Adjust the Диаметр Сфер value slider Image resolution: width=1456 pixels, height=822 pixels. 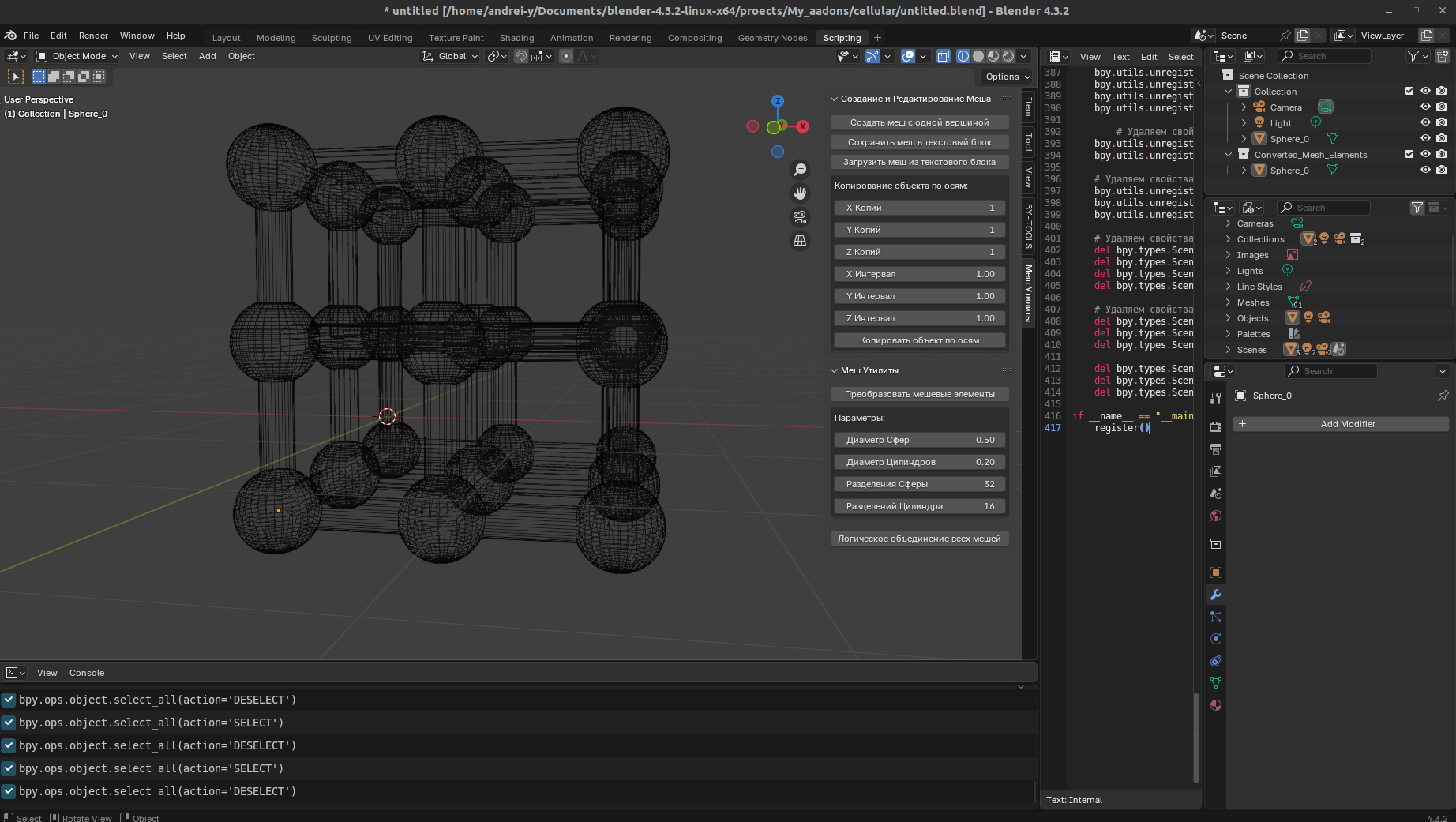919,440
